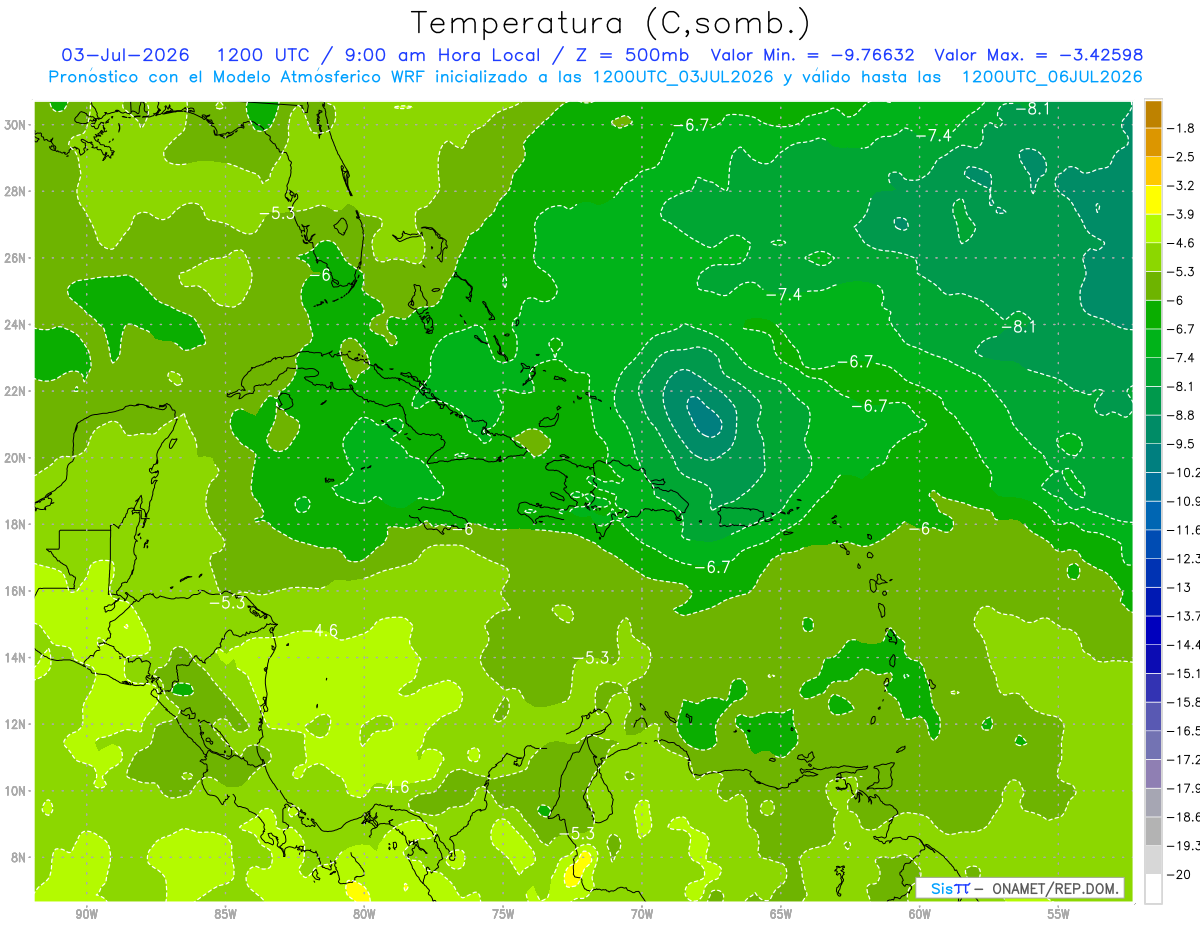Select the "Valor Max. = -3.42598" readout
The image size is (1200, 927).
point(1038,55)
